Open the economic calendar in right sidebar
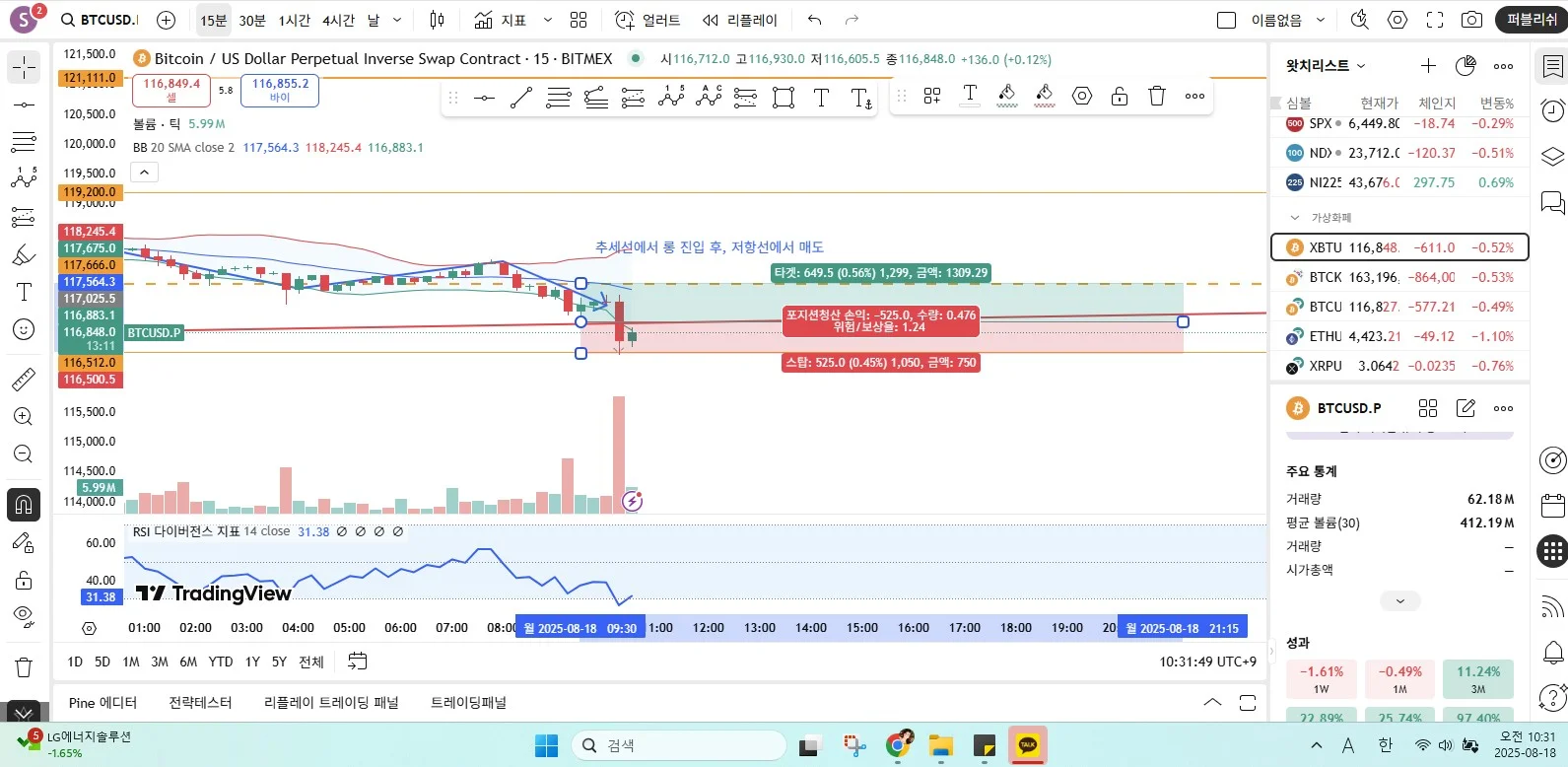The height and width of the screenshot is (767, 1568). coord(1552,505)
